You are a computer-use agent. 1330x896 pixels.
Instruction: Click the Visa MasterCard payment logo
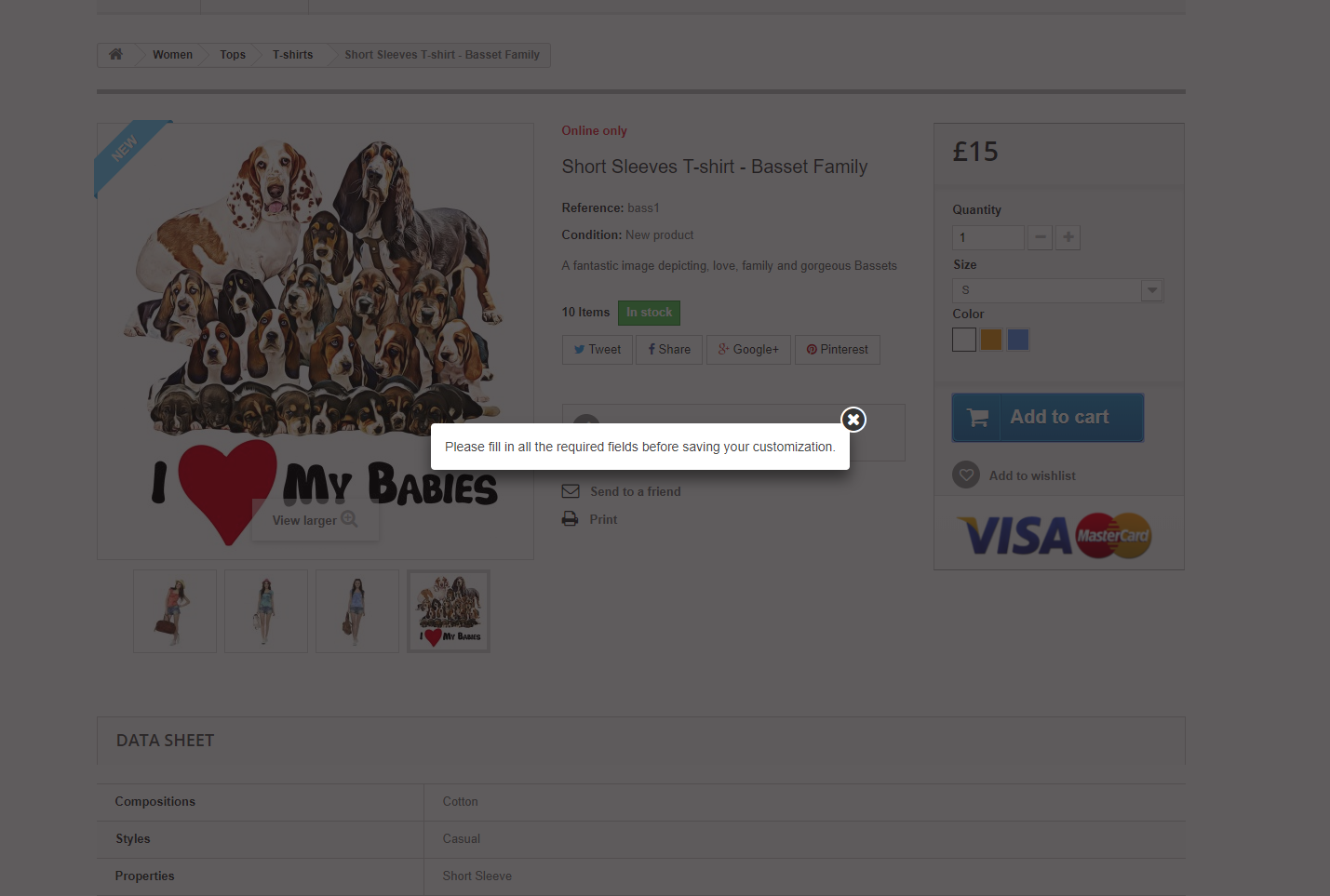pyautogui.click(x=1055, y=536)
